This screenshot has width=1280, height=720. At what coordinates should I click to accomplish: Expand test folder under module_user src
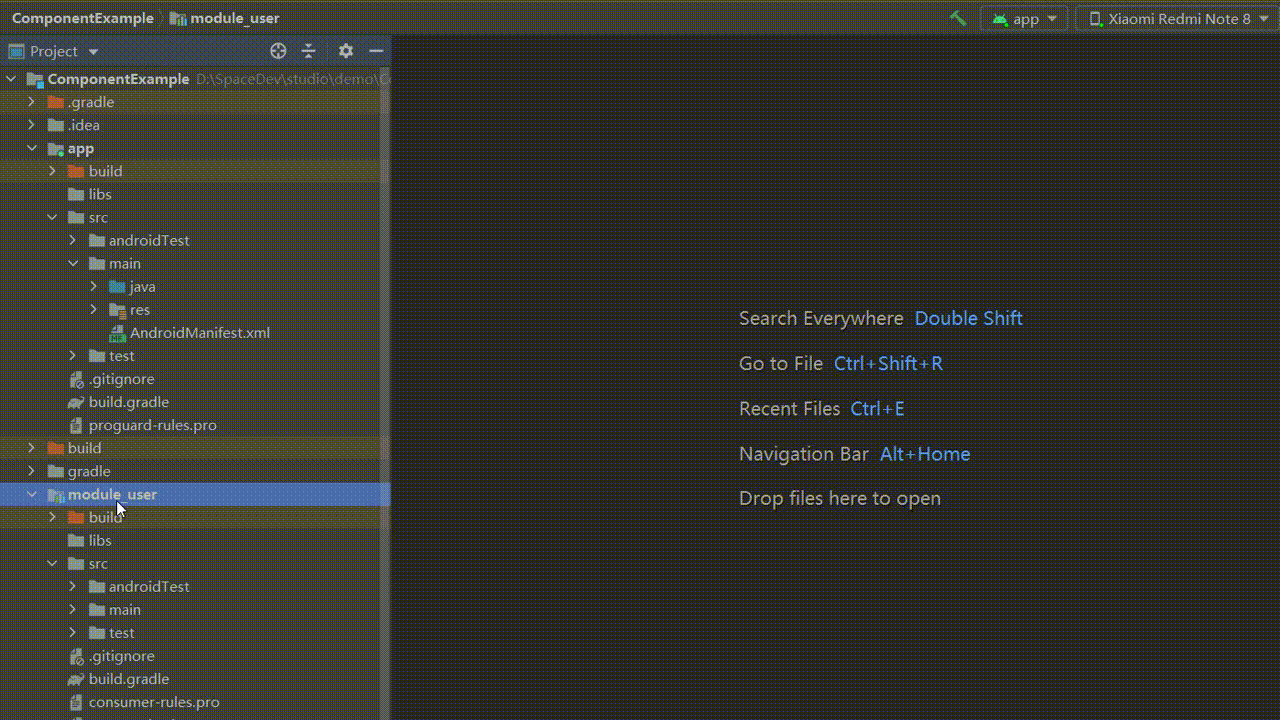coord(72,633)
